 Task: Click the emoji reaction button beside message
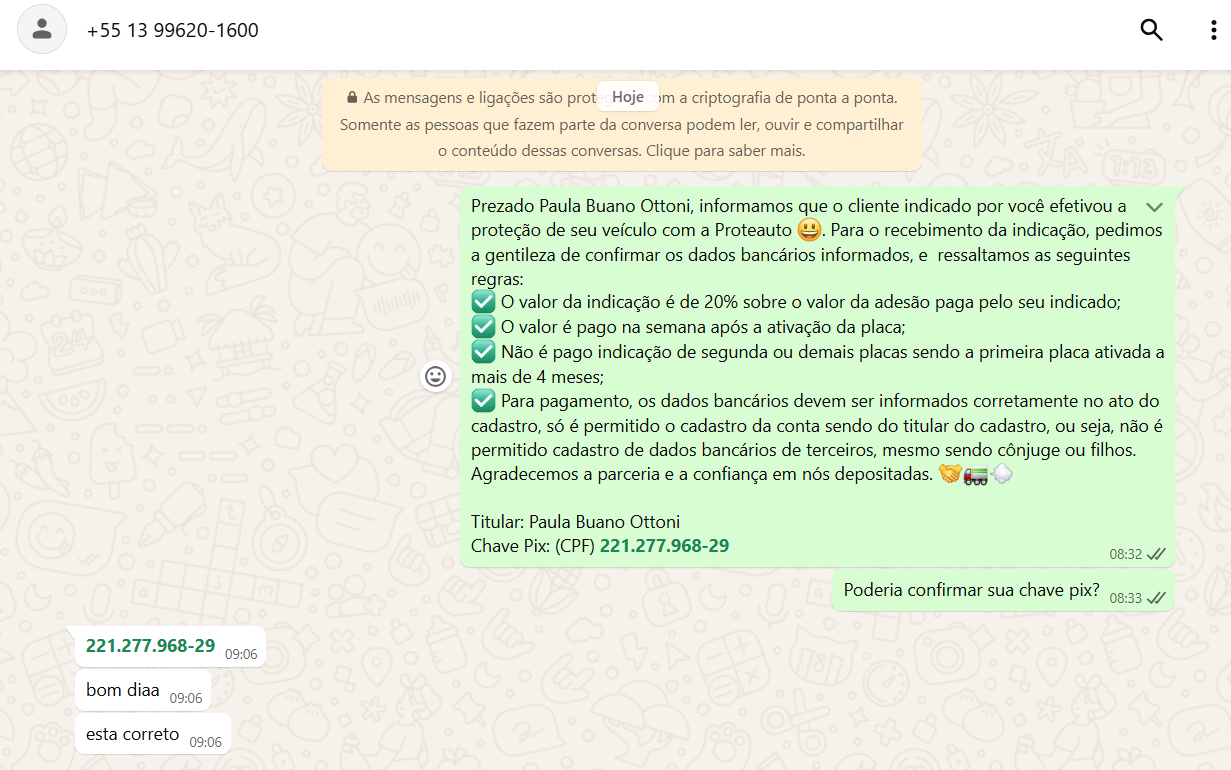pyautogui.click(x=435, y=376)
